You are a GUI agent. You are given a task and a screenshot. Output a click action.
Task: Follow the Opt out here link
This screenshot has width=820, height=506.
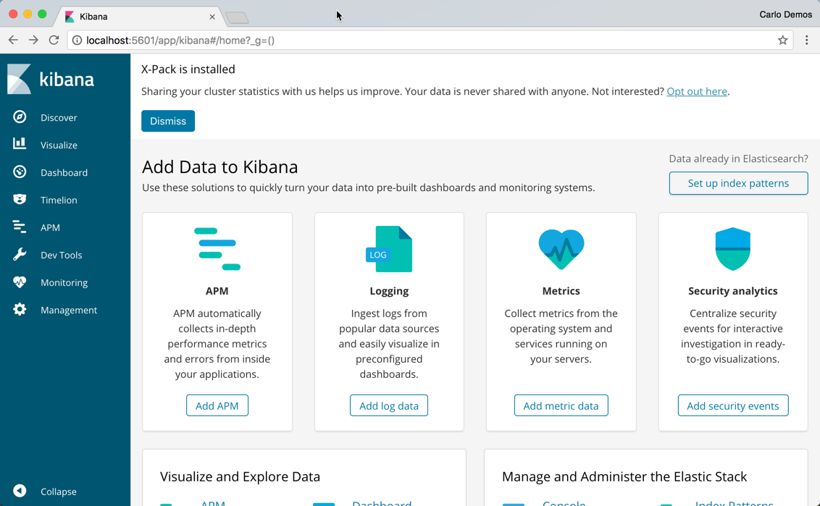point(697,91)
